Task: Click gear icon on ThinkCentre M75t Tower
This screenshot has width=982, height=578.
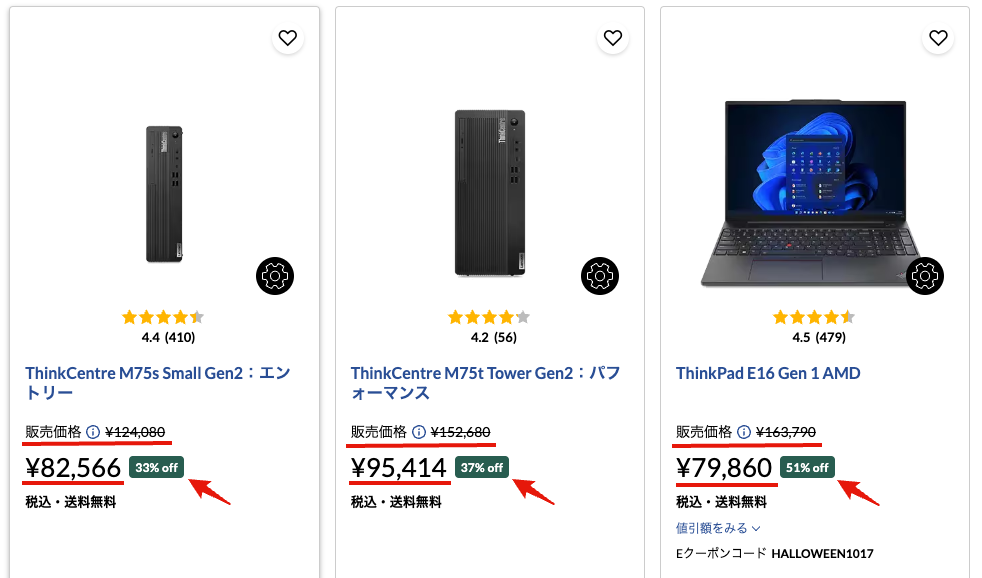Action: (599, 276)
